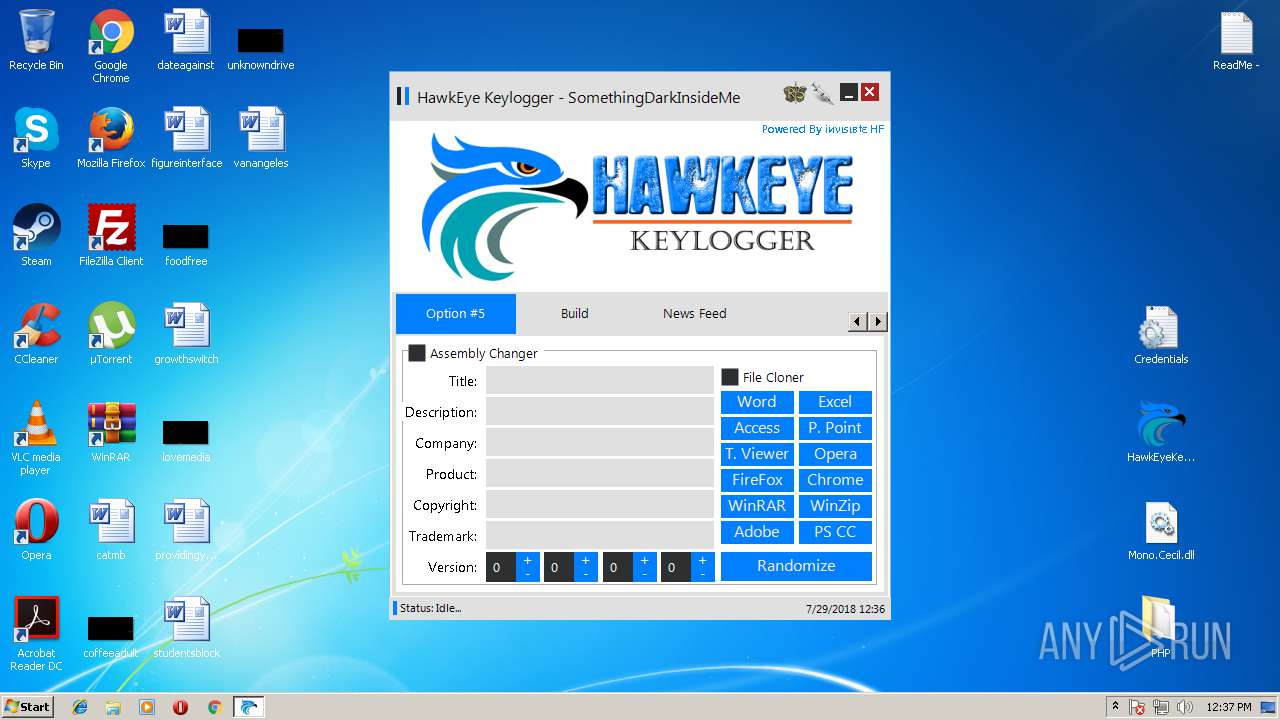Image resolution: width=1280 pixels, height=720 pixels.
Task: Increment second version number with plus
Action: click(x=586, y=561)
